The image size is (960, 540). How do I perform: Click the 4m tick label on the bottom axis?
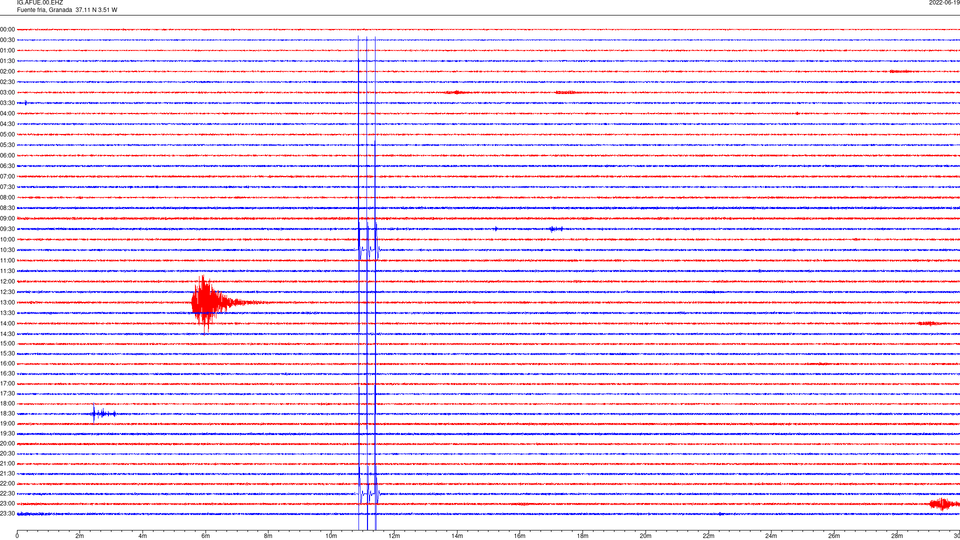click(143, 536)
